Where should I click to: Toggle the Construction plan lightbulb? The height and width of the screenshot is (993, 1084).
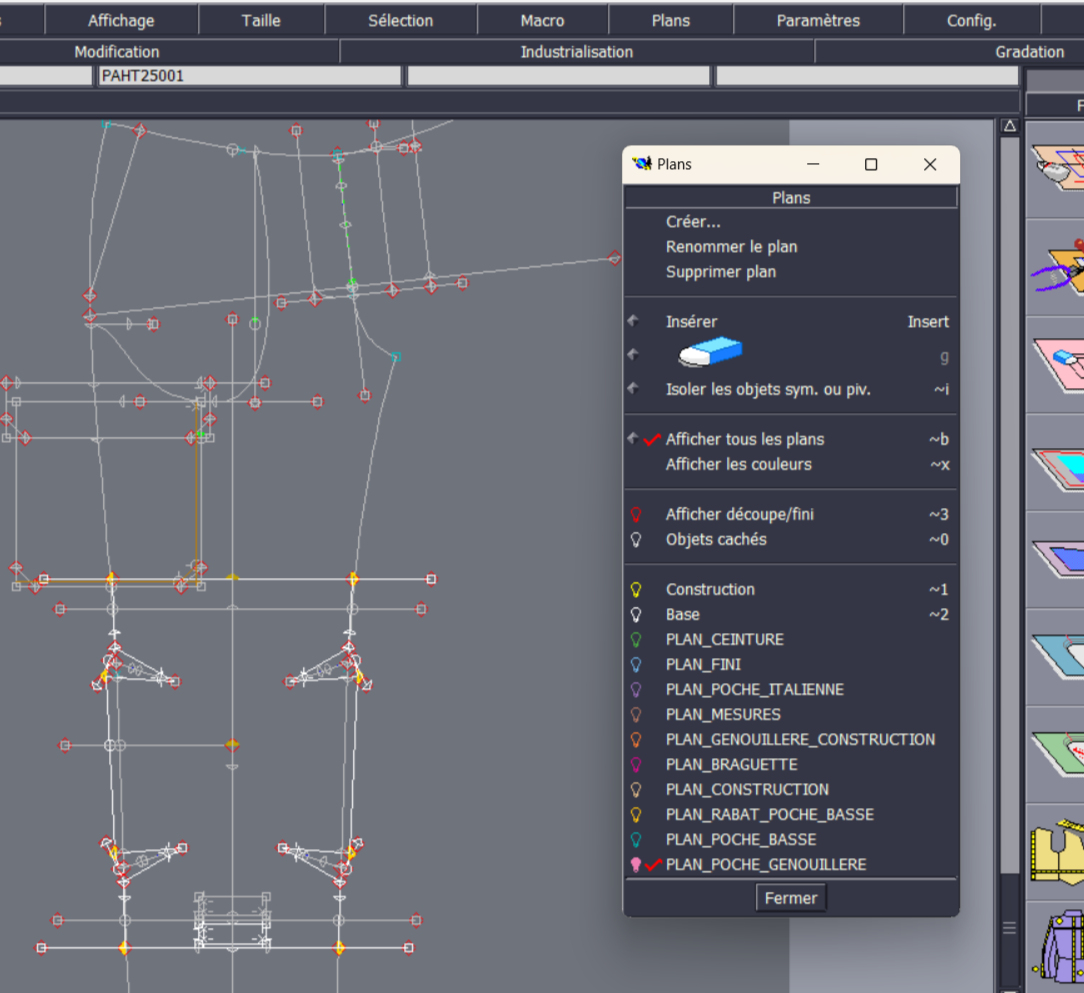pos(636,590)
